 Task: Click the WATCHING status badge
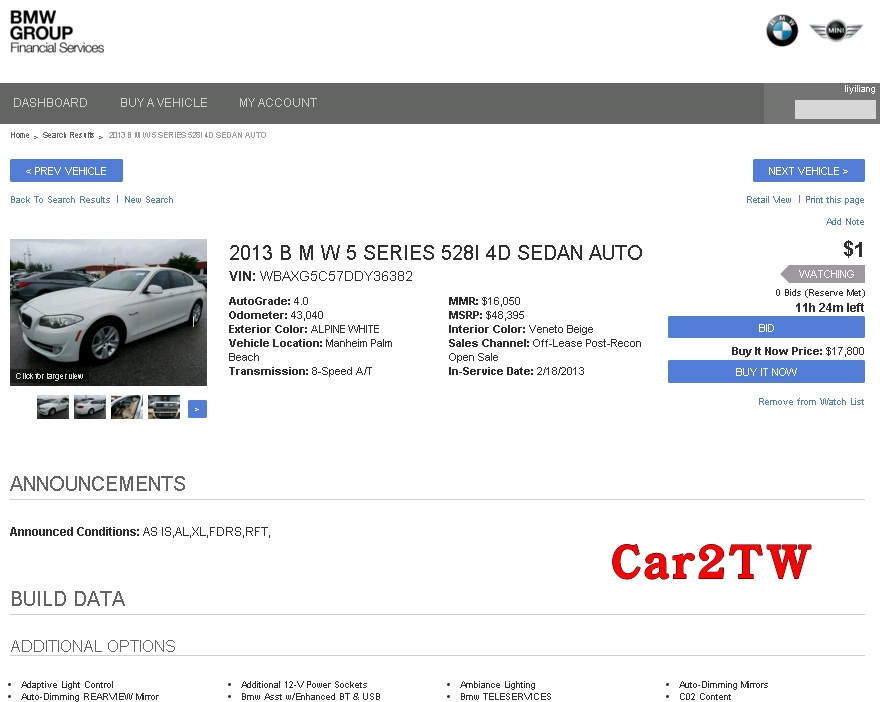[823, 274]
